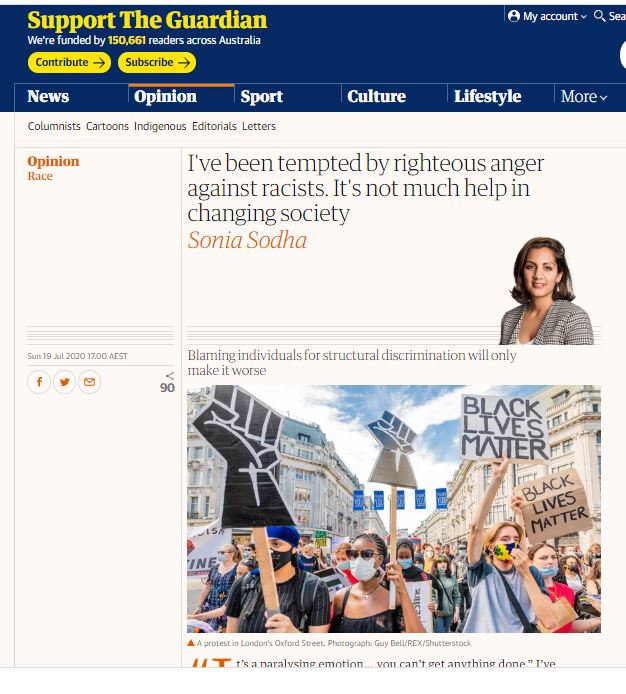The width and height of the screenshot is (626, 694).
Task: Expand the More navigation menu
Action: click(583, 96)
